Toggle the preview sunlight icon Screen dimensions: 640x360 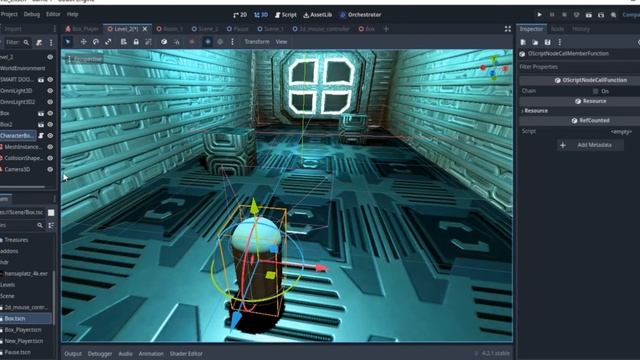pyautogui.click(x=207, y=42)
